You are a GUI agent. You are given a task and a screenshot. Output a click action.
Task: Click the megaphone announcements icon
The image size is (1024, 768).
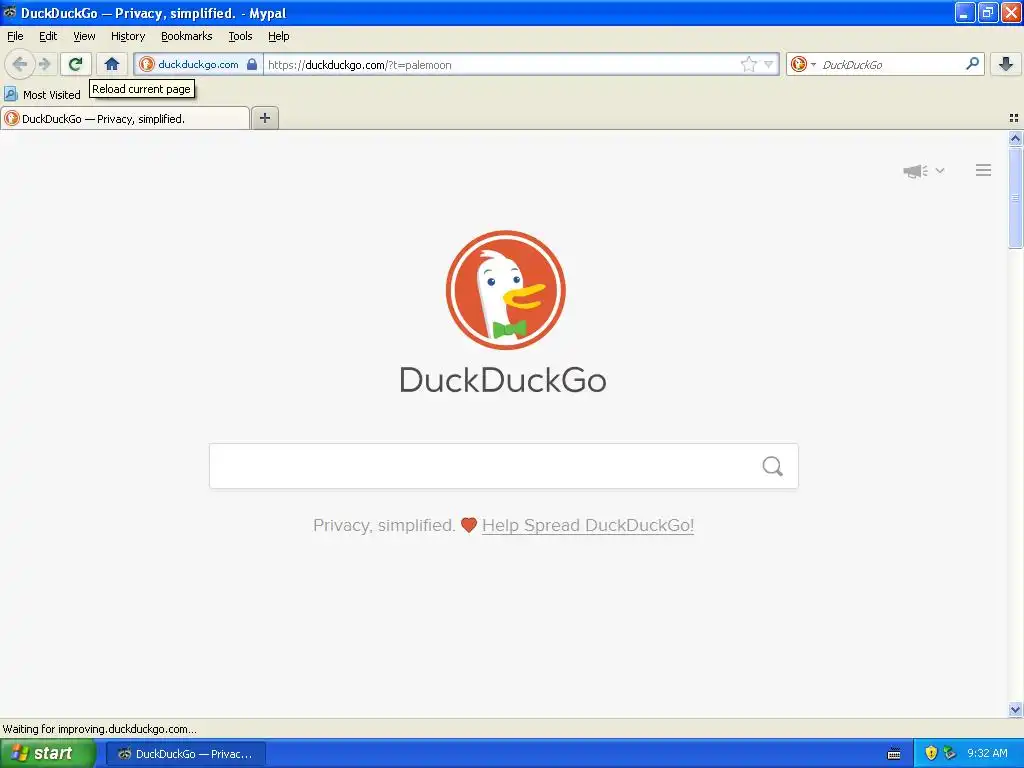pos(916,171)
